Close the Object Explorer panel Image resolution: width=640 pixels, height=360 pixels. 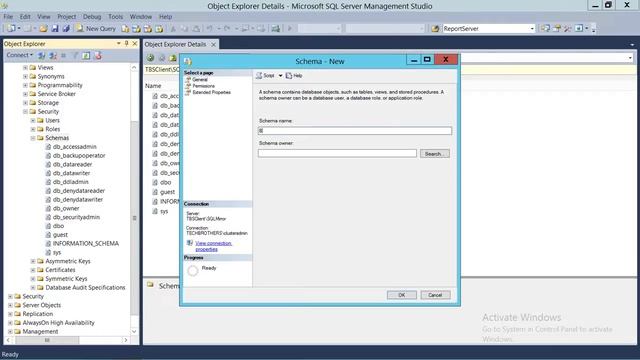click(135, 43)
